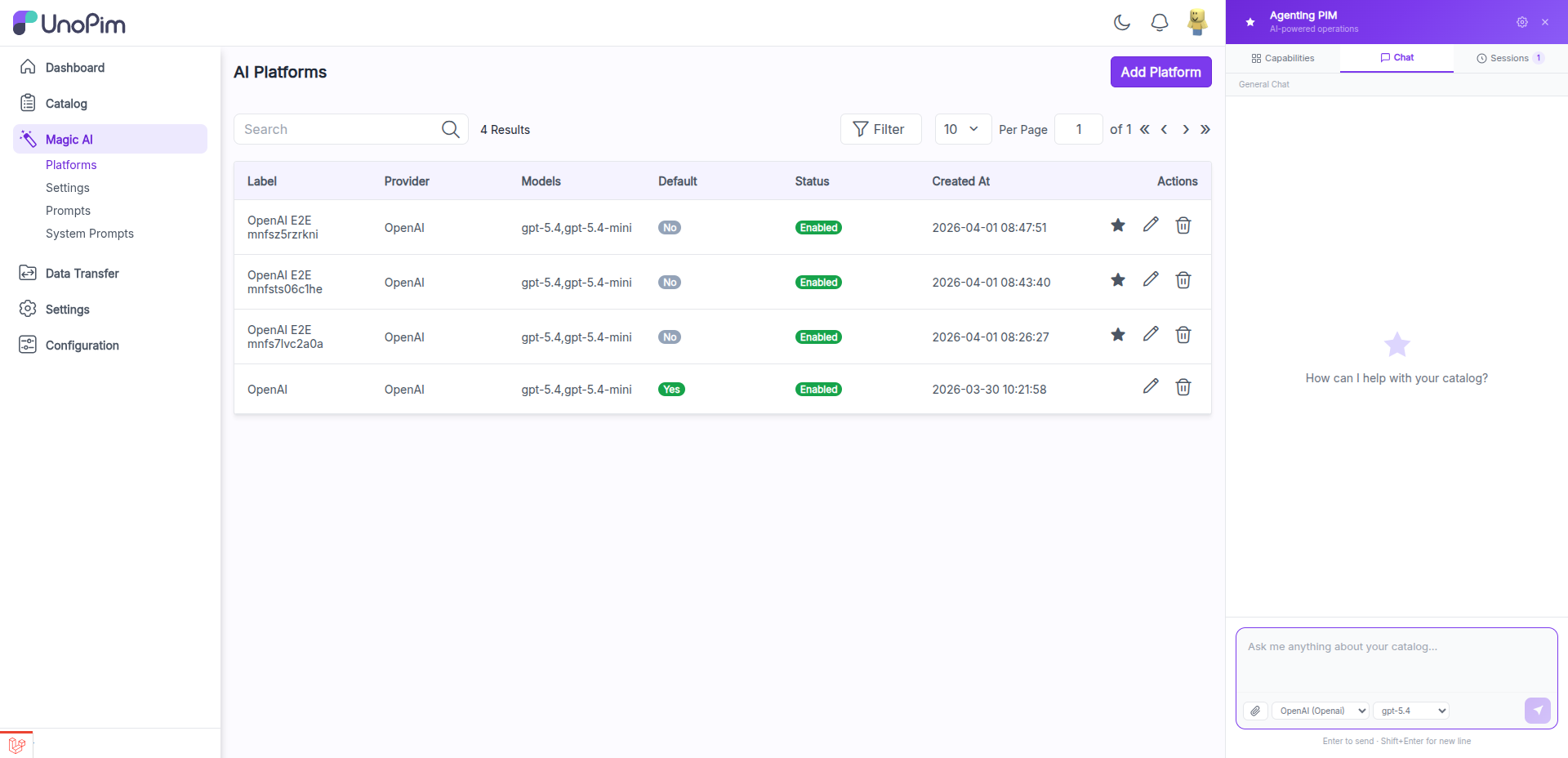The height and width of the screenshot is (758, 1568).
Task: Switch to the Sessions tab
Action: [x=1508, y=58]
